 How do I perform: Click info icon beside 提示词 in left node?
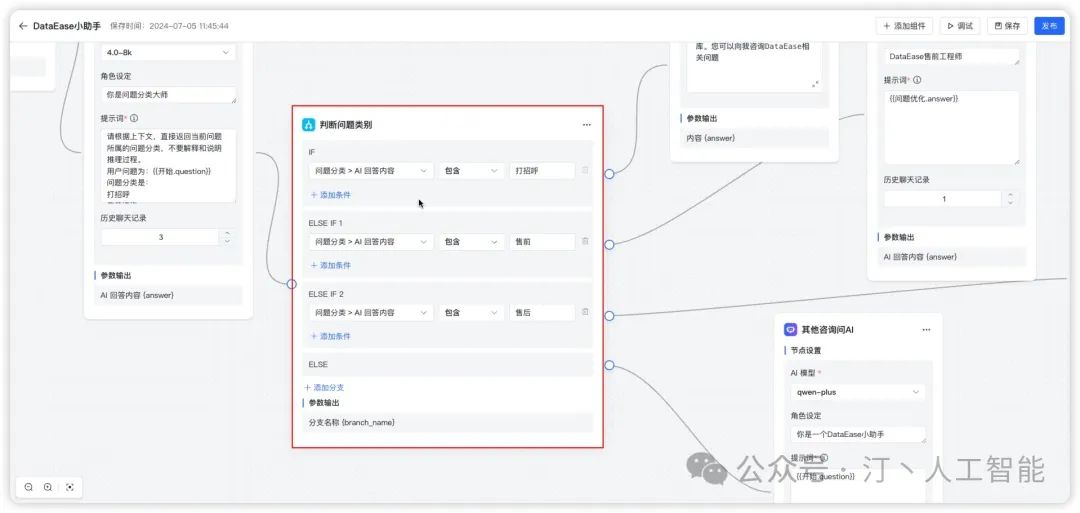(134, 118)
